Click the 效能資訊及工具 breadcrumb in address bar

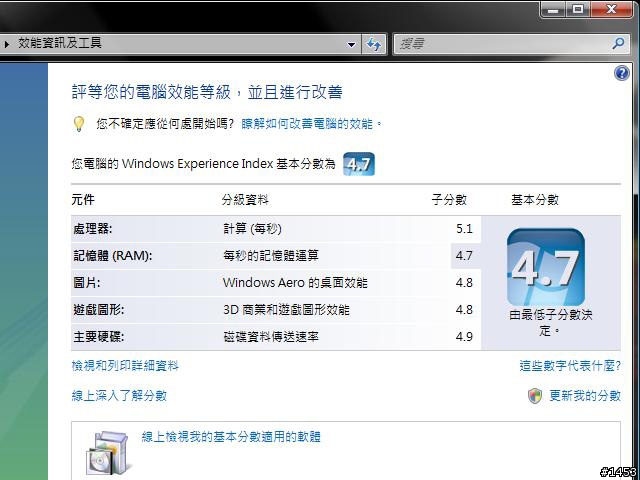click(x=60, y=42)
